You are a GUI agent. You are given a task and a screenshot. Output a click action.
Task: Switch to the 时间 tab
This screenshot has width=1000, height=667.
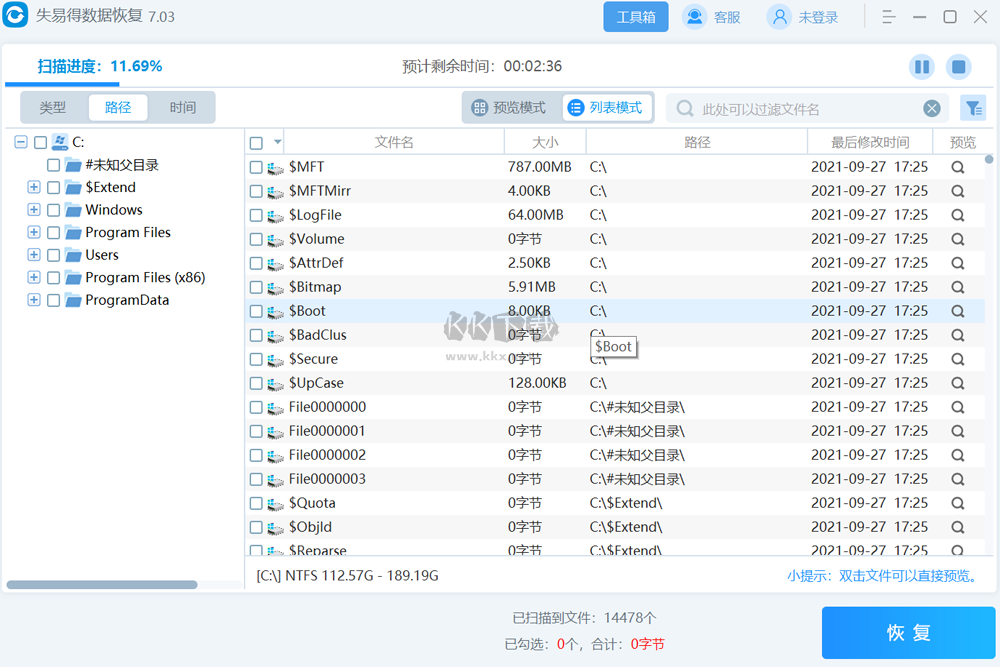point(182,108)
